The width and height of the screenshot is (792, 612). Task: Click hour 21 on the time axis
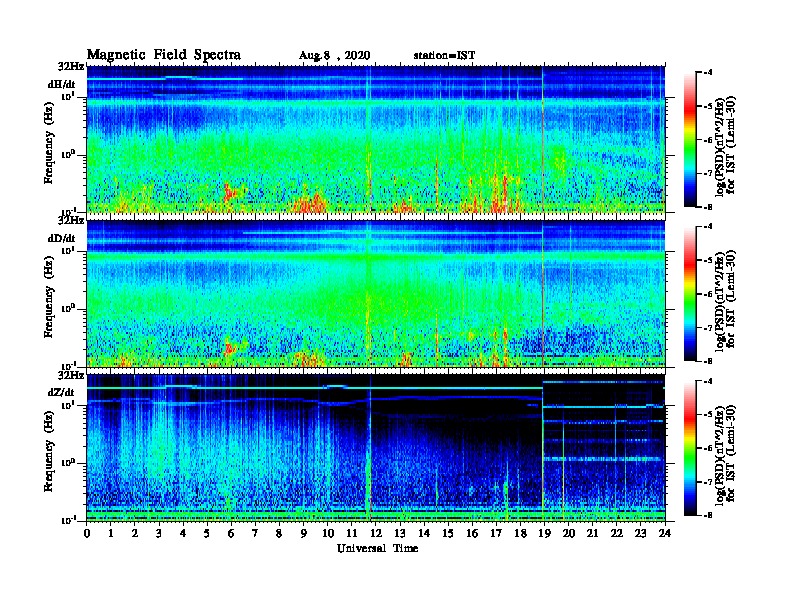pyautogui.click(x=592, y=534)
